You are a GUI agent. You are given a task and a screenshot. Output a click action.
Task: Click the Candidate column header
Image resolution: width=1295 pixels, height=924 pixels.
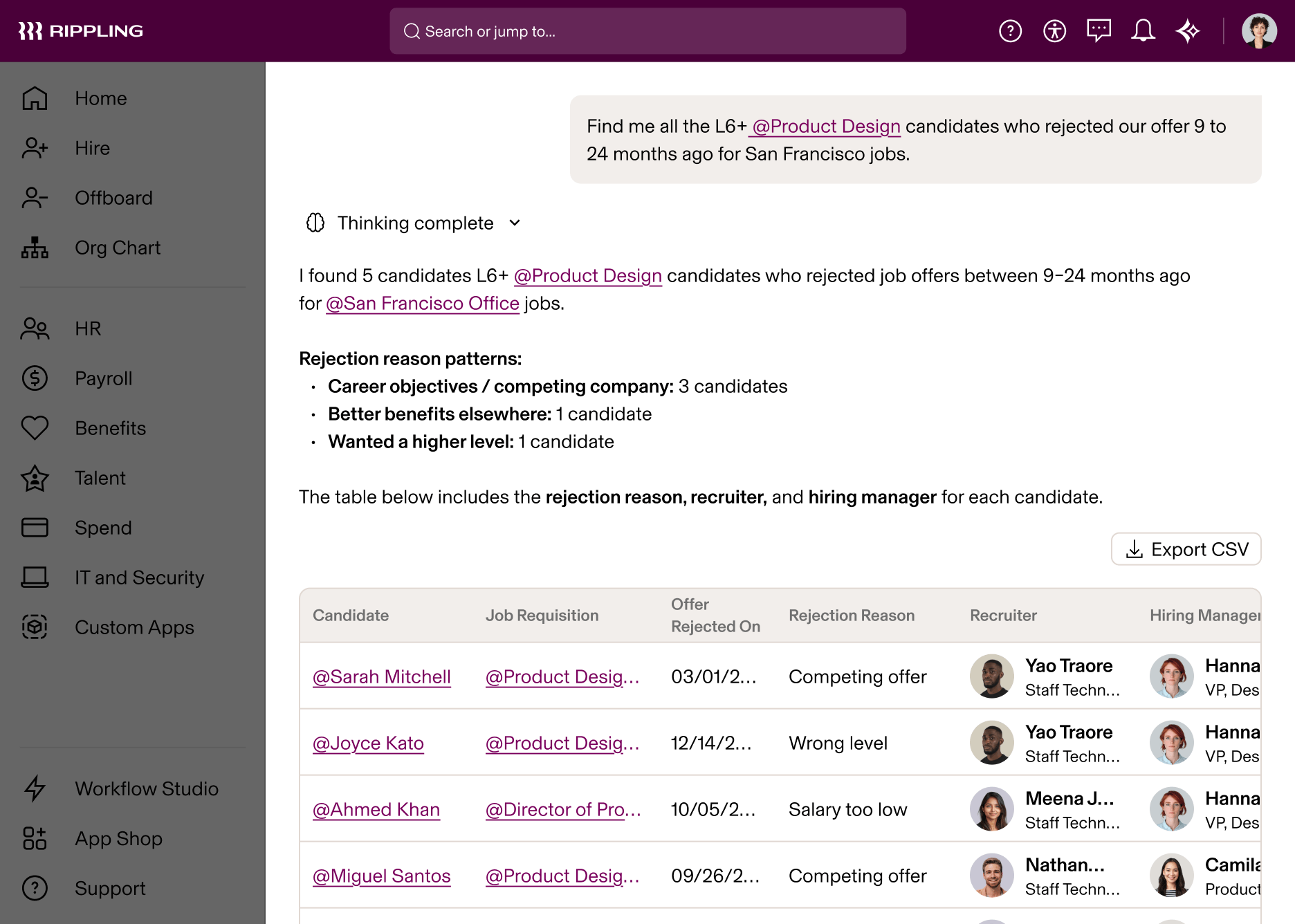pyautogui.click(x=351, y=616)
